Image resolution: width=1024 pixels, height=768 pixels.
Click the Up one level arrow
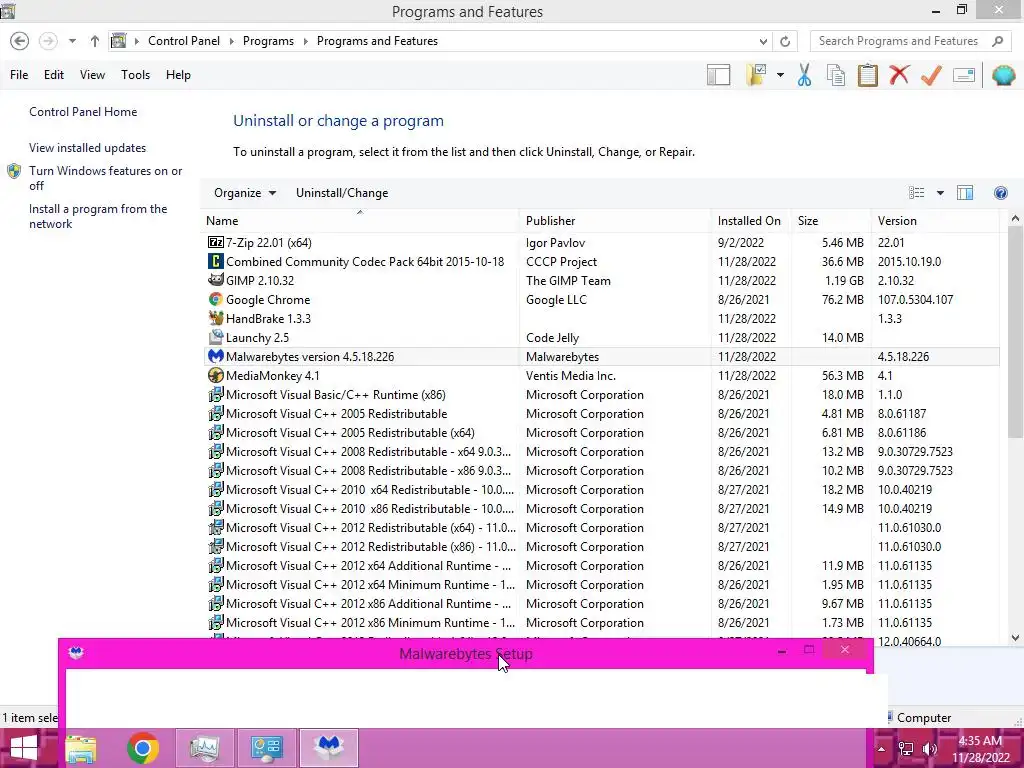[x=95, y=41]
